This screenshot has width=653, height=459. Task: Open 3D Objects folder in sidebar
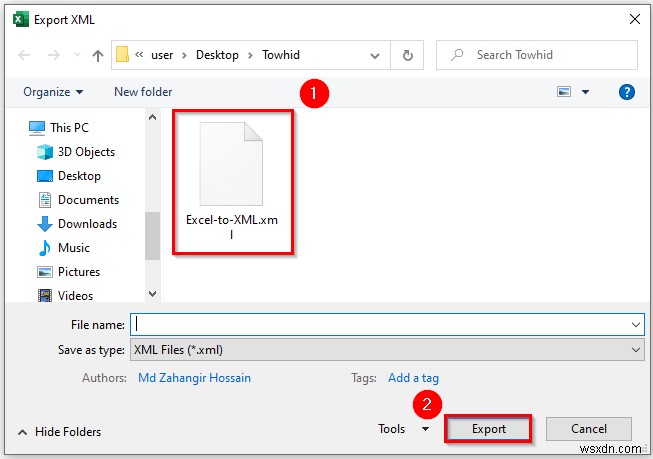point(76,152)
